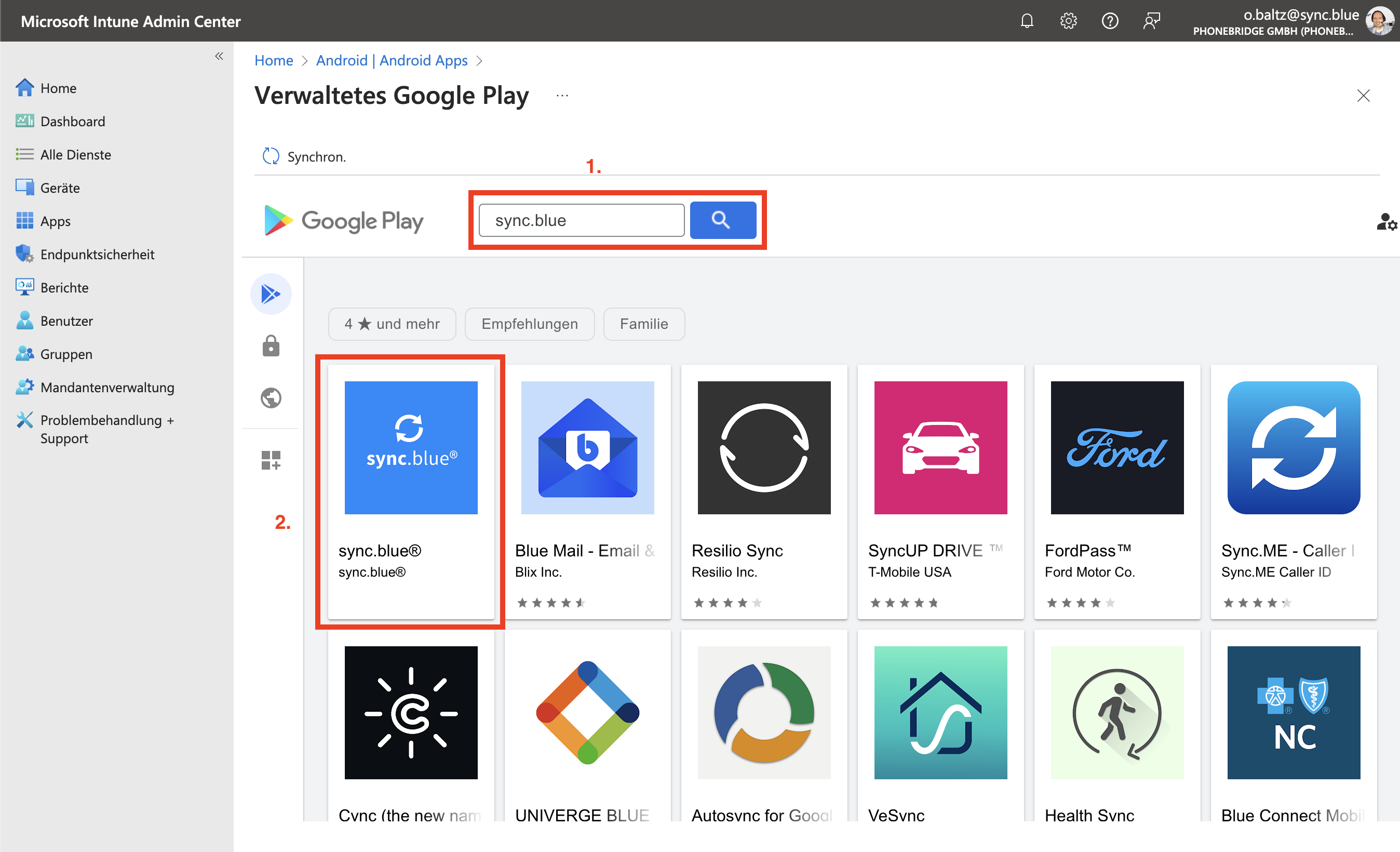Open the Resilio Sync app icon
The width and height of the screenshot is (1400, 852).
click(764, 448)
